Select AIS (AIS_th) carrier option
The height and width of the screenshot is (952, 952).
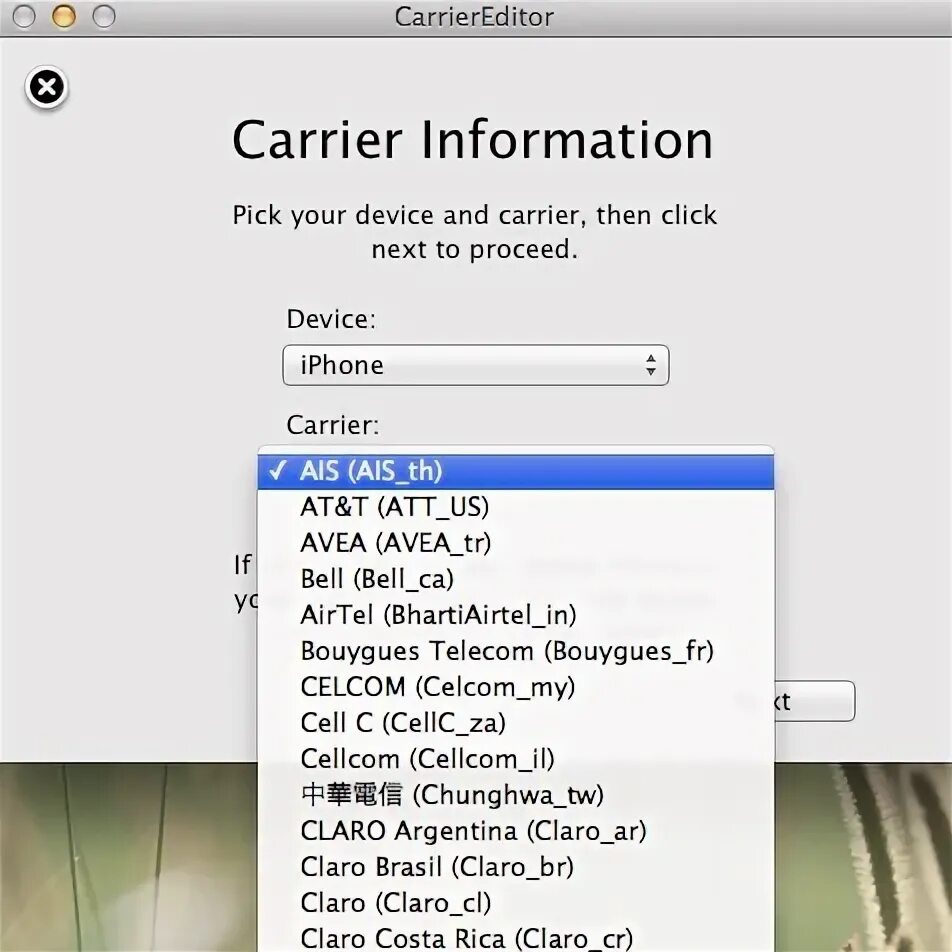[x=515, y=472]
